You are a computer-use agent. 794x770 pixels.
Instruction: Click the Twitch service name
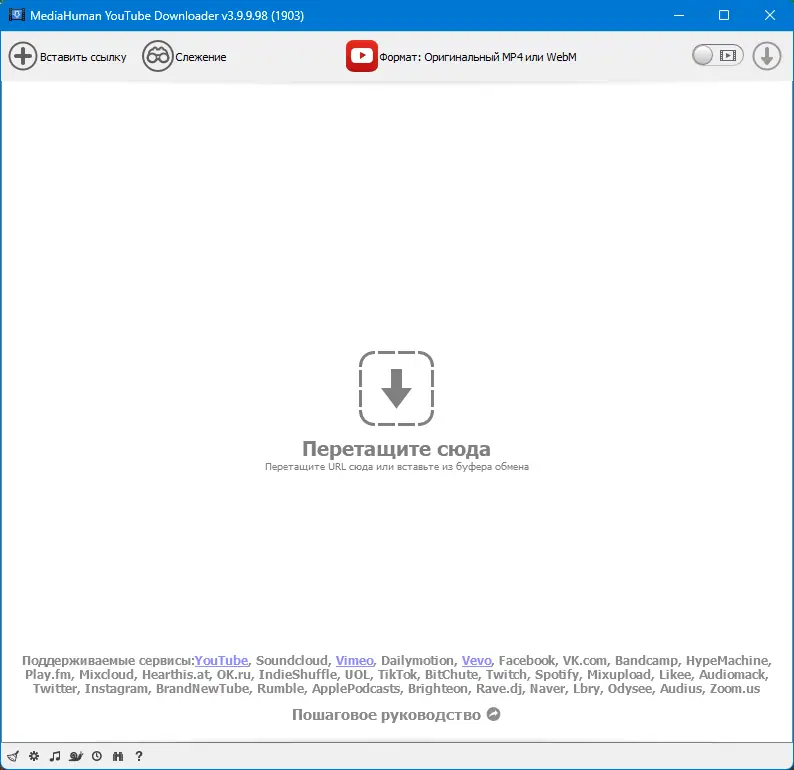[x=506, y=675]
